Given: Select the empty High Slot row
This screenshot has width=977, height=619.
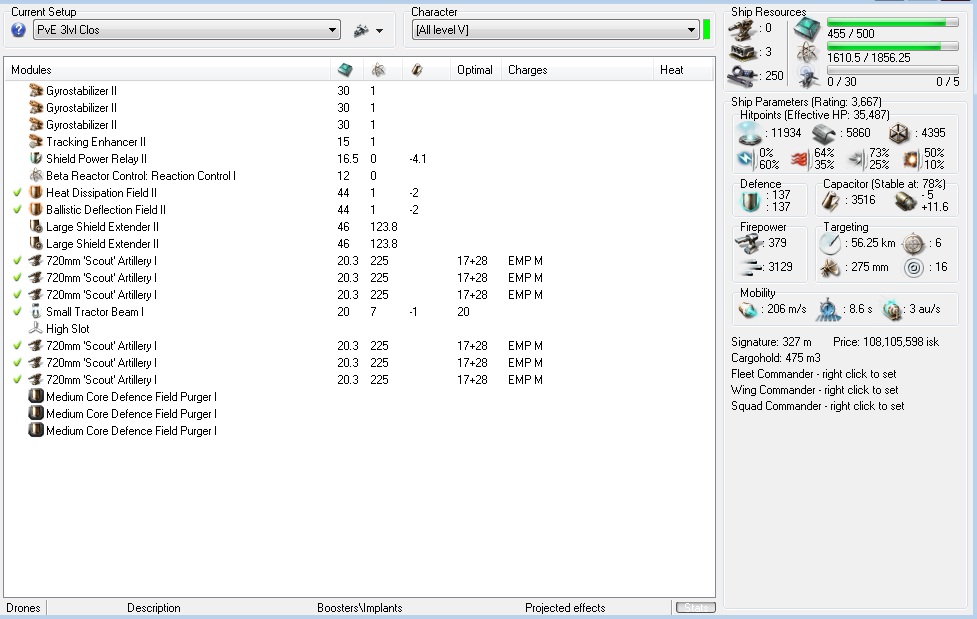Looking at the screenshot, I should [x=67, y=329].
